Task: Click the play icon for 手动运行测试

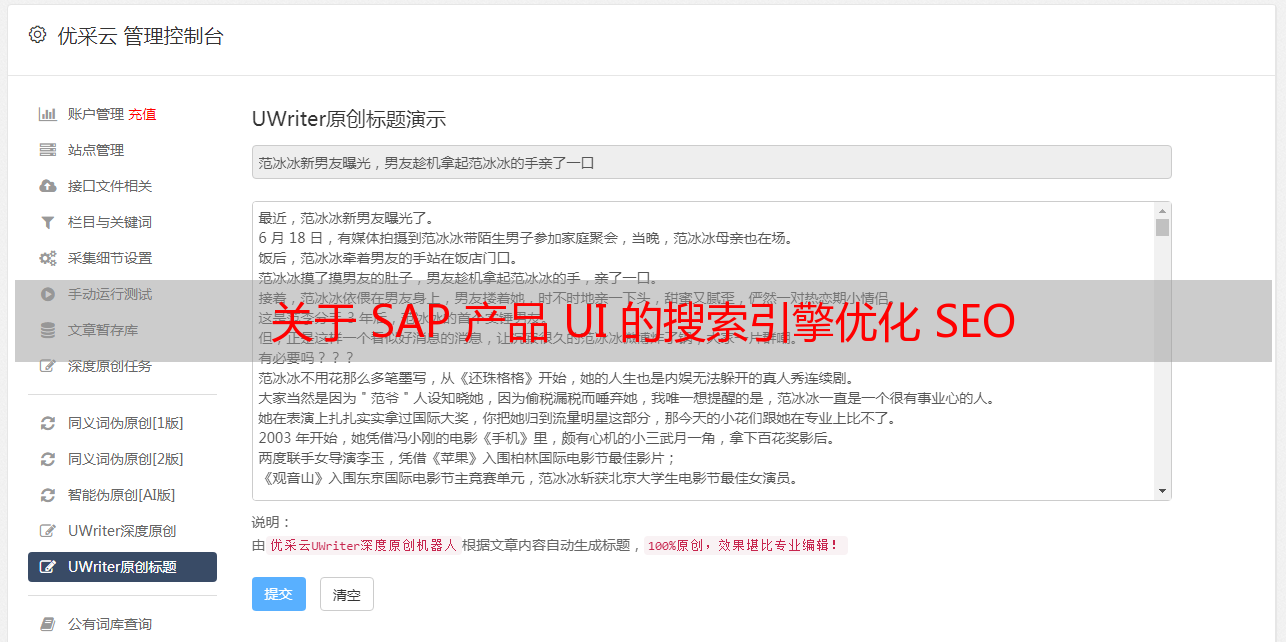Action: click(47, 294)
